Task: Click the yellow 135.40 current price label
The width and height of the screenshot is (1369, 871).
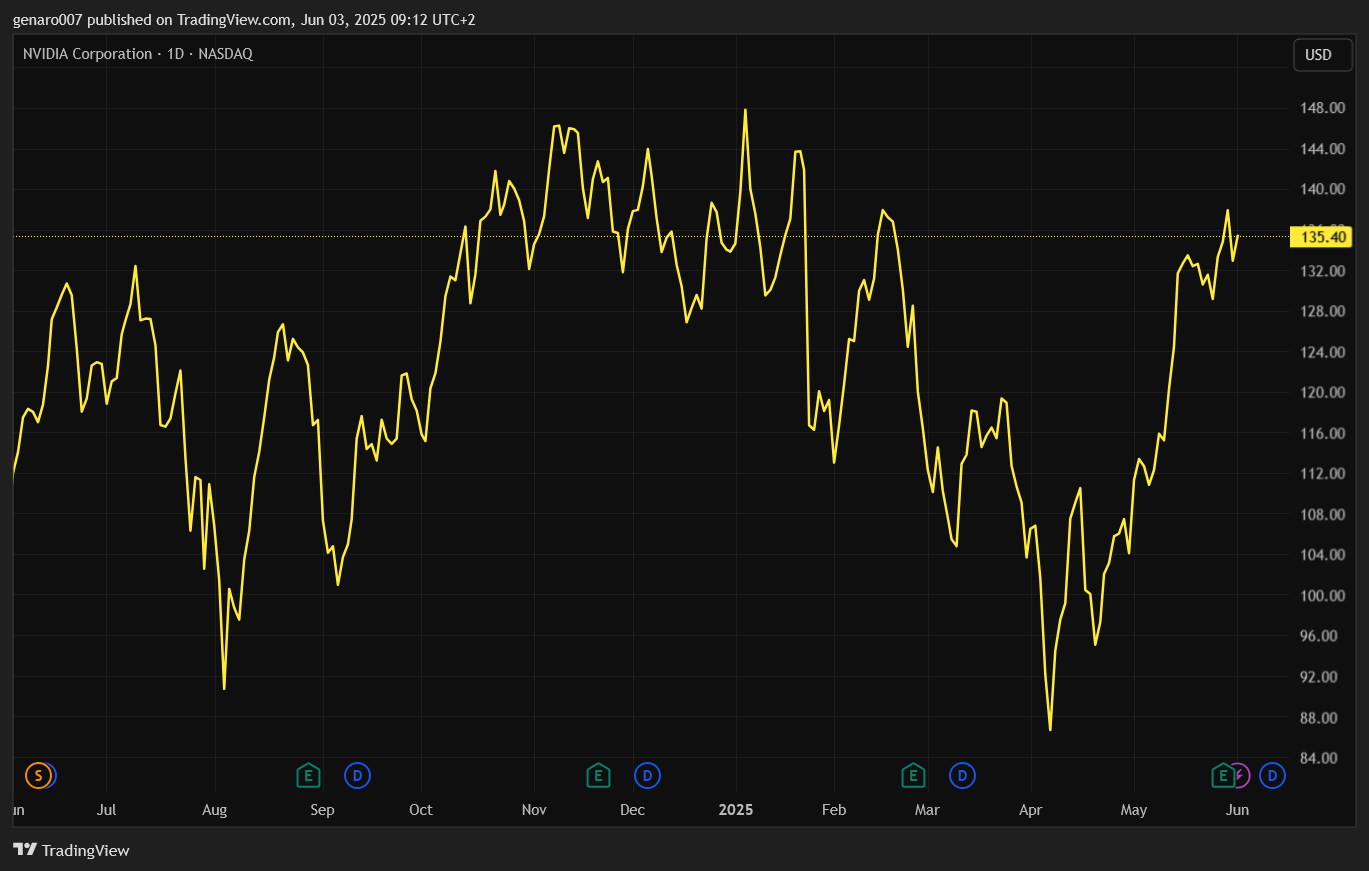Action: (x=1322, y=237)
